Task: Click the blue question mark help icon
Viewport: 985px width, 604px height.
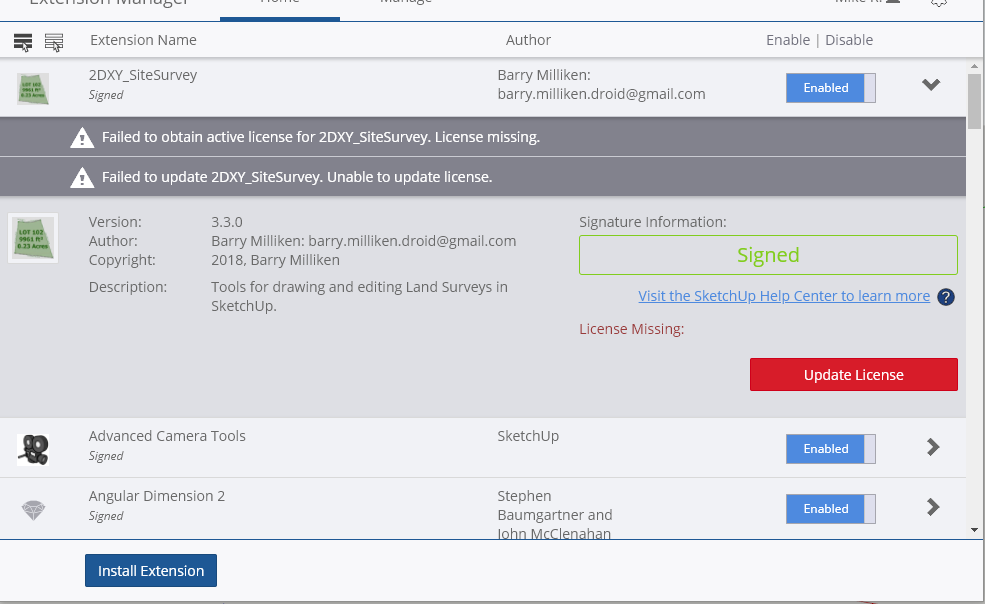Action: (x=945, y=297)
